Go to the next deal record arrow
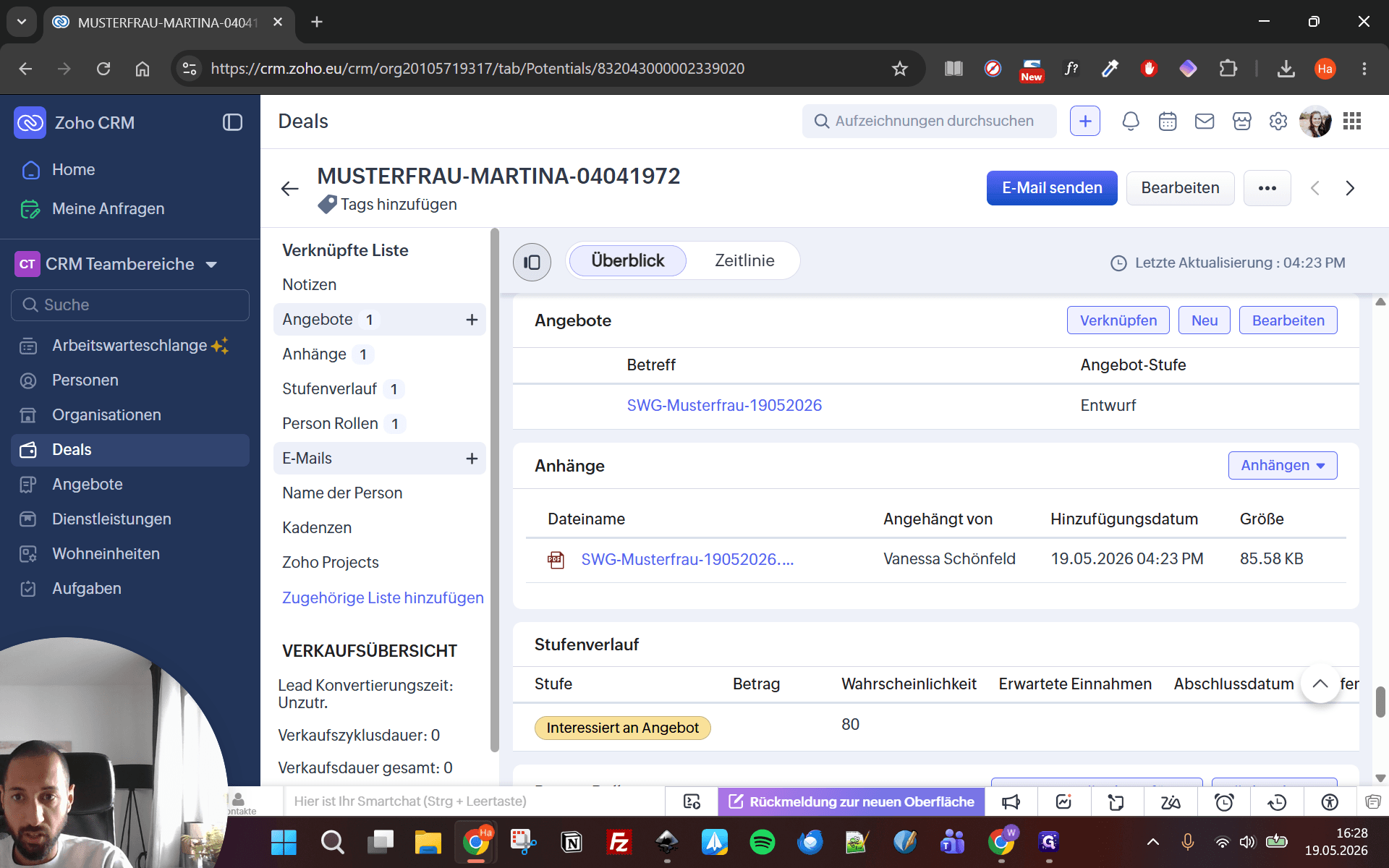Viewport: 1389px width, 868px height. (x=1350, y=188)
